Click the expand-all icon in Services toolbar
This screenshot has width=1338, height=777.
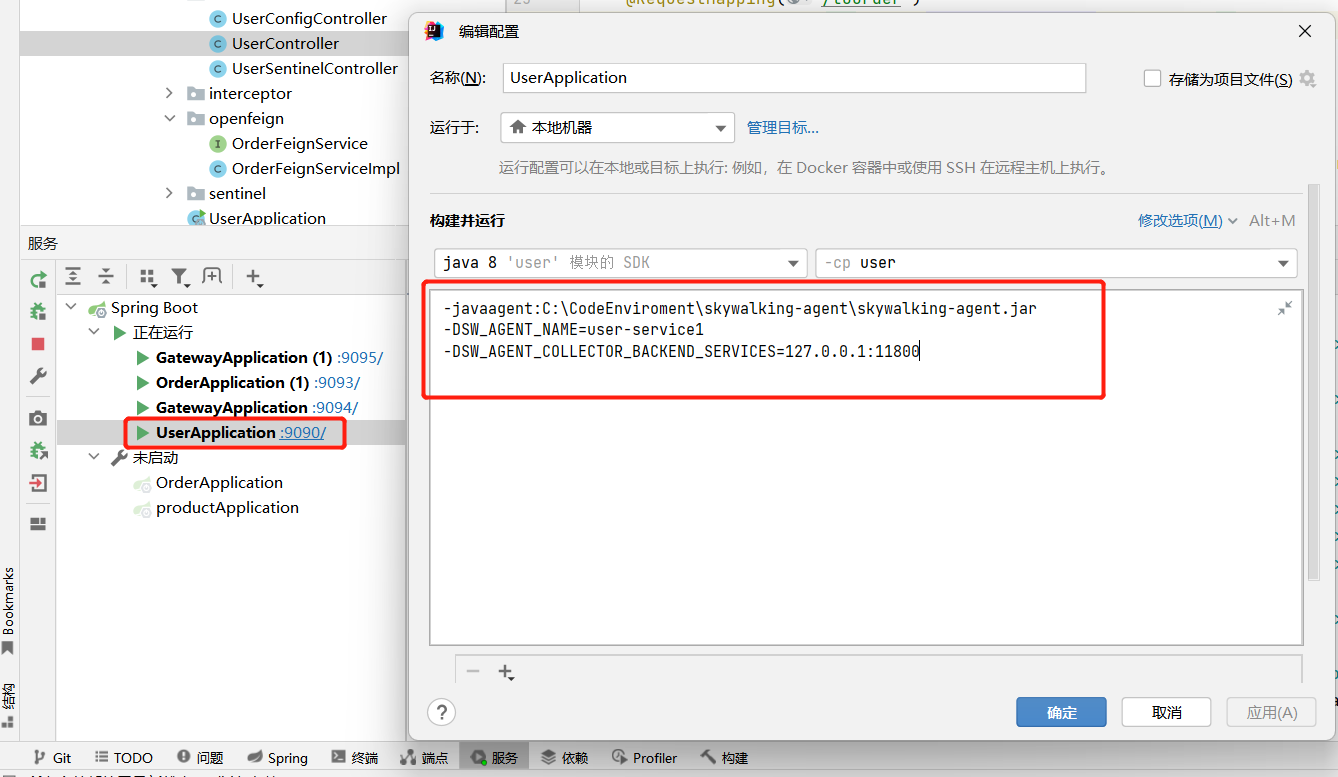tap(73, 277)
